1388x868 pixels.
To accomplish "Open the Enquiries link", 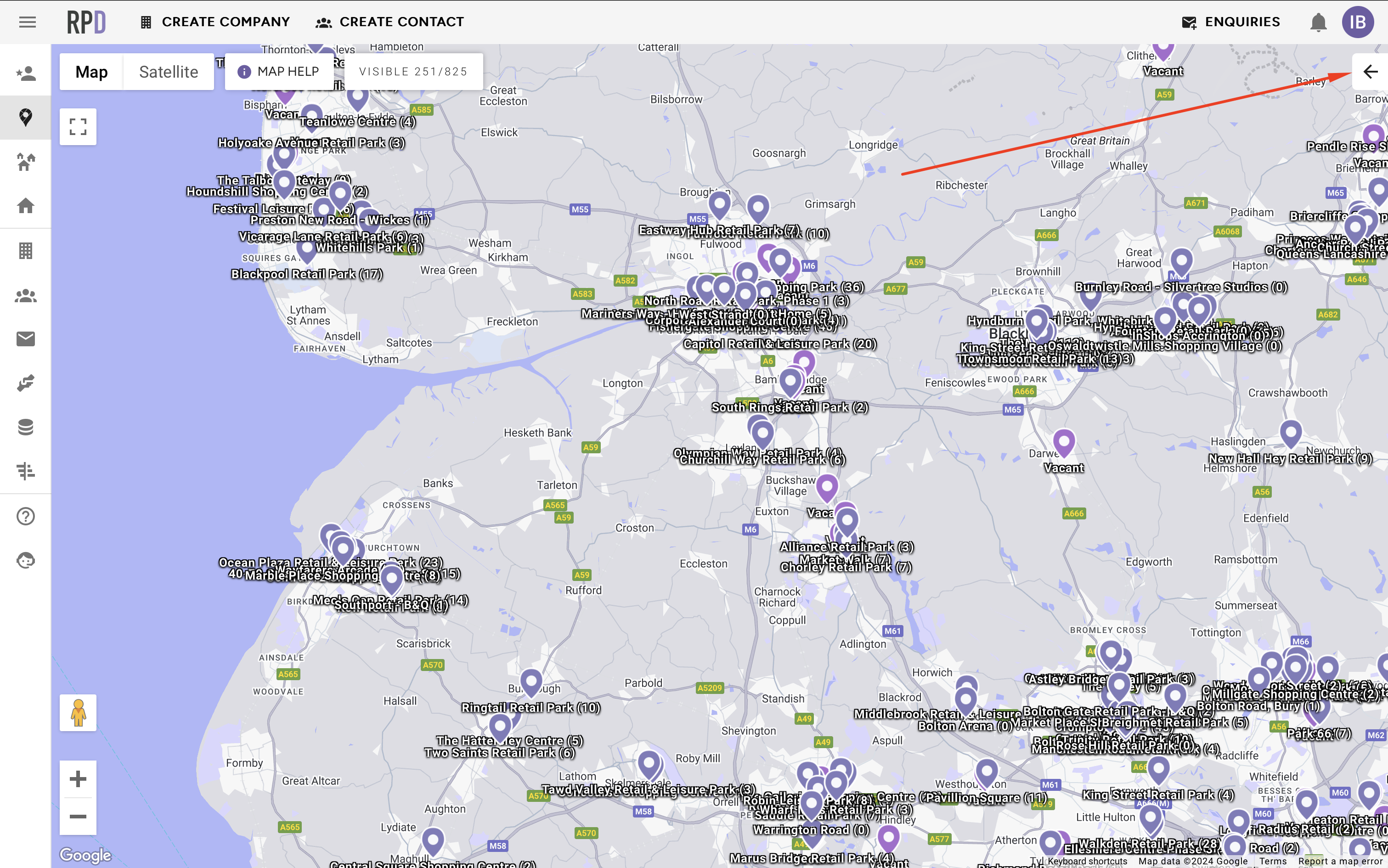I will (1231, 22).
